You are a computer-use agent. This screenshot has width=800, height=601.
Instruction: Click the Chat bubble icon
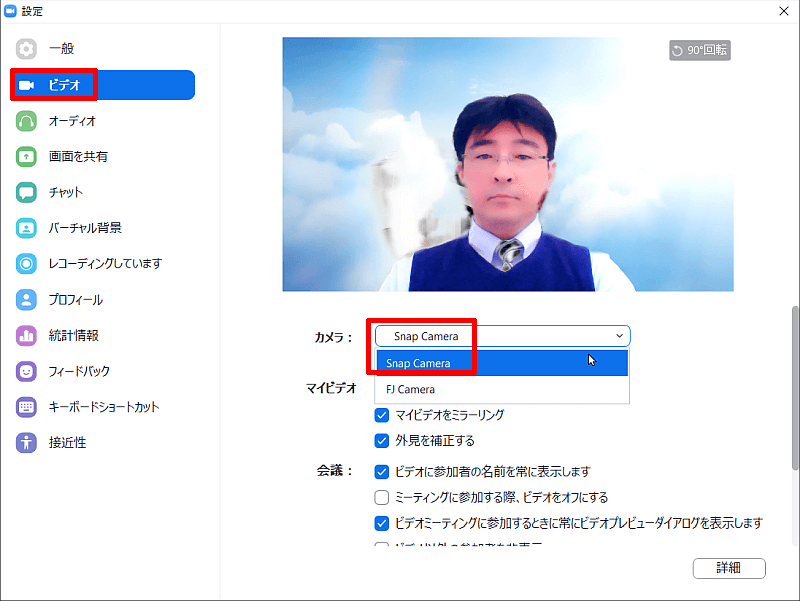click(x=26, y=193)
